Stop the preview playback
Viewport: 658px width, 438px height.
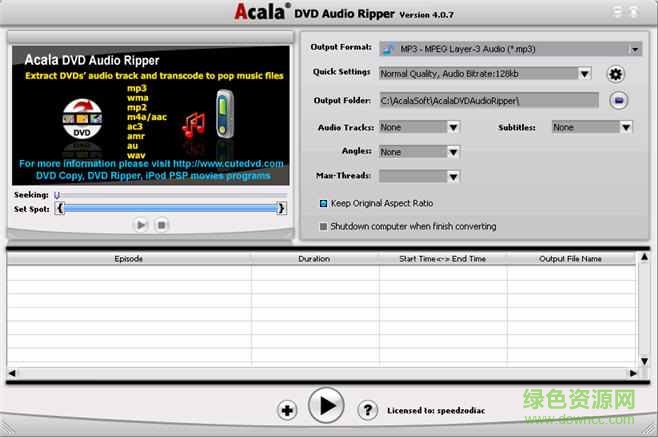coord(162,225)
